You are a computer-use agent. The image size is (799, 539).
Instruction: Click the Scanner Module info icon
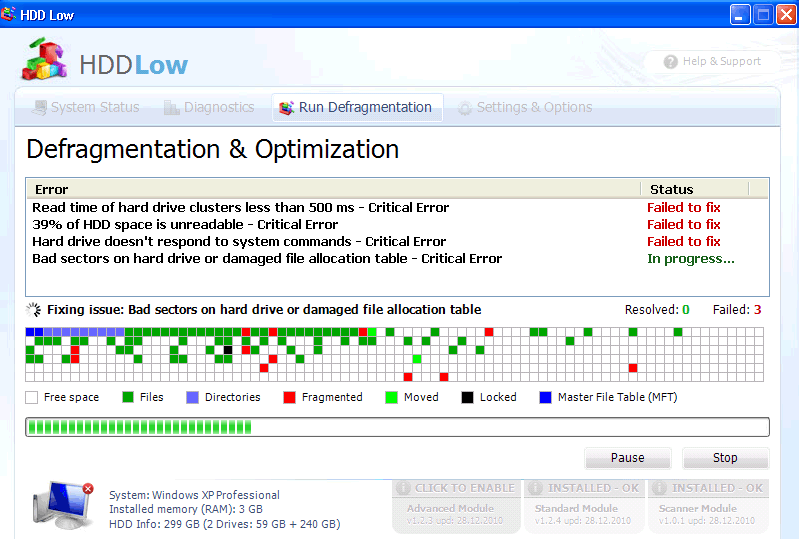pyautogui.click(x=660, y=488)
